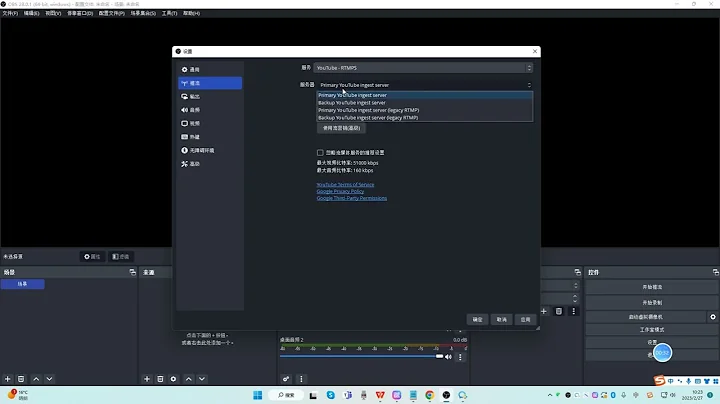This screenshot has width=720, height=404.
Task: Click the source Filters button
Action: pos(120,257)
